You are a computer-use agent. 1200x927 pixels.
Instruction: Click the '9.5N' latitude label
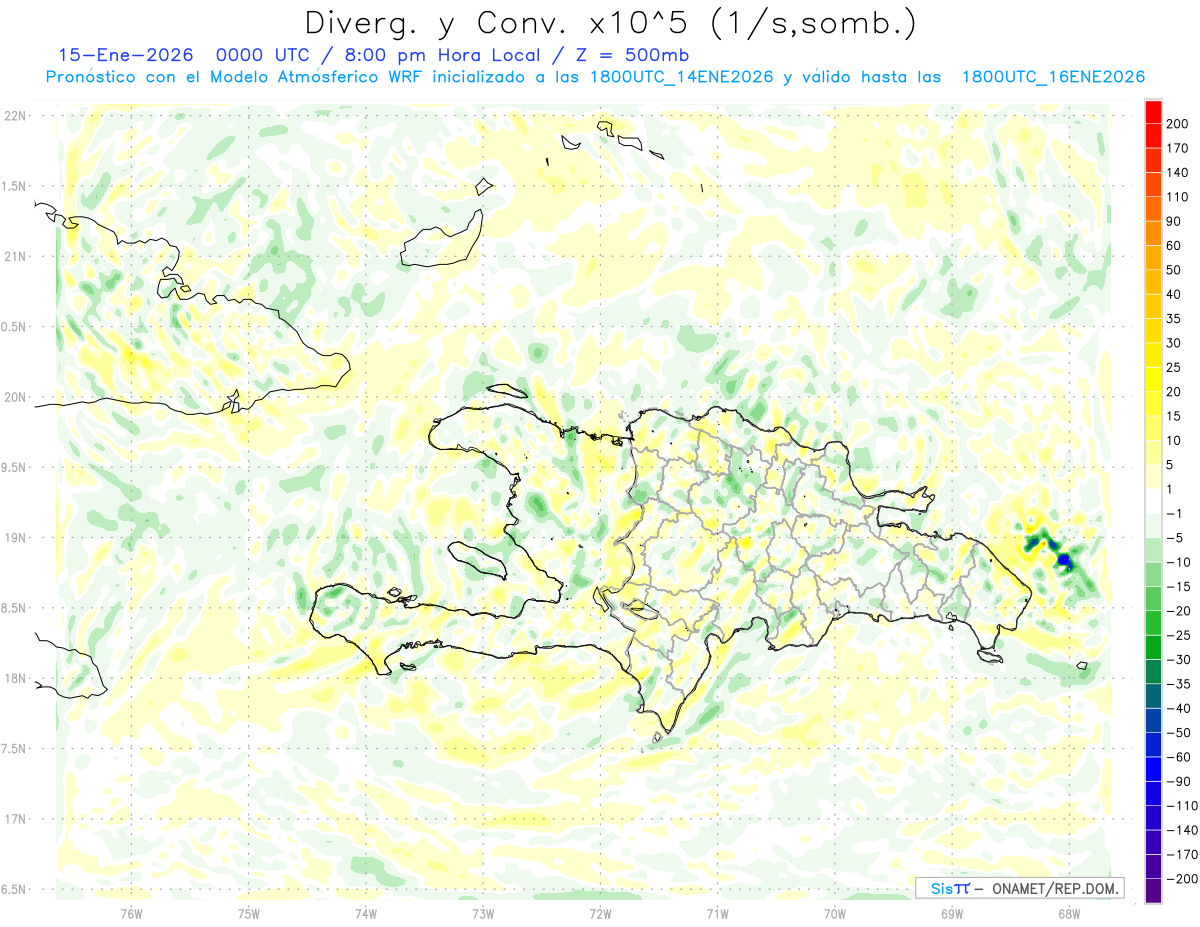[x=15, y=467]
